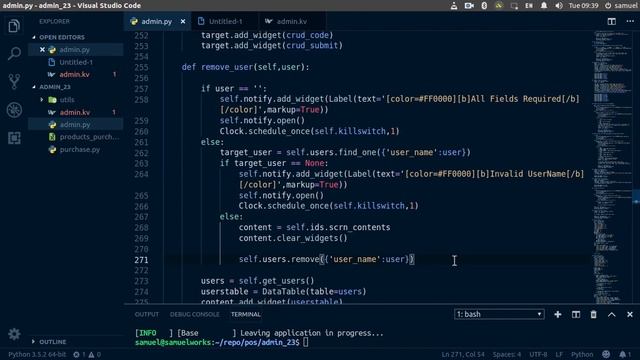Viewport: 640px width, 360px height.
Task: Open admin.kv in ADMIN_23 folder
Action: click(75, 112)
